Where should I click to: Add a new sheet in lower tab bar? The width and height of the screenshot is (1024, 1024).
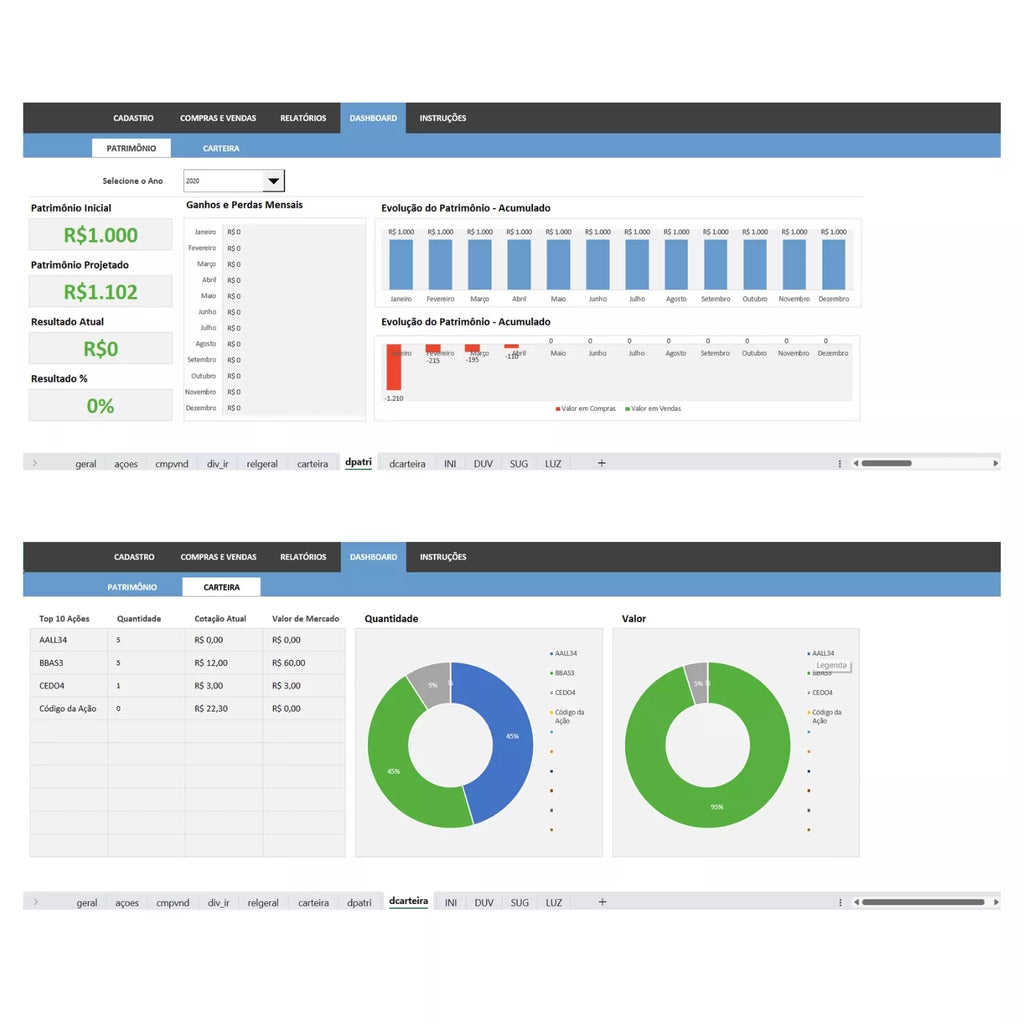[602, 902]
